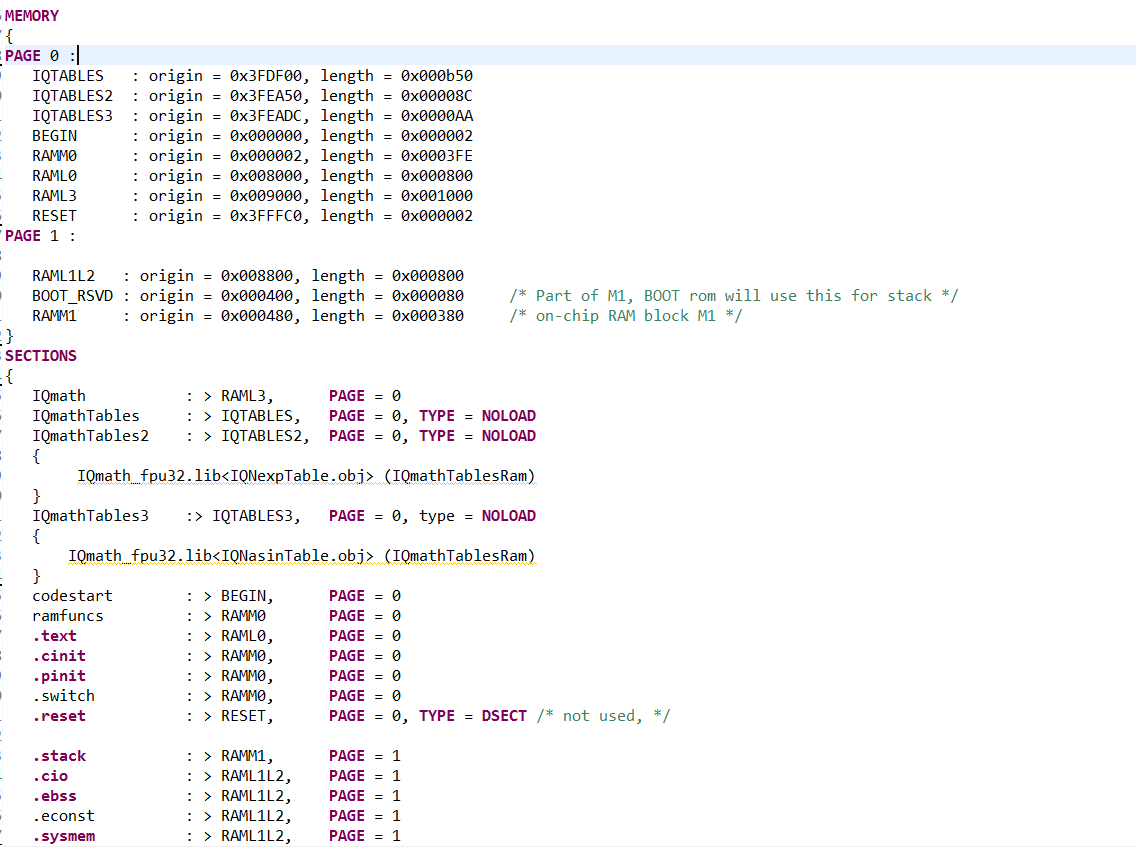Click the MEMORY keyword at the top
The image size is (1136, 847).
click(x=32, y=16)
